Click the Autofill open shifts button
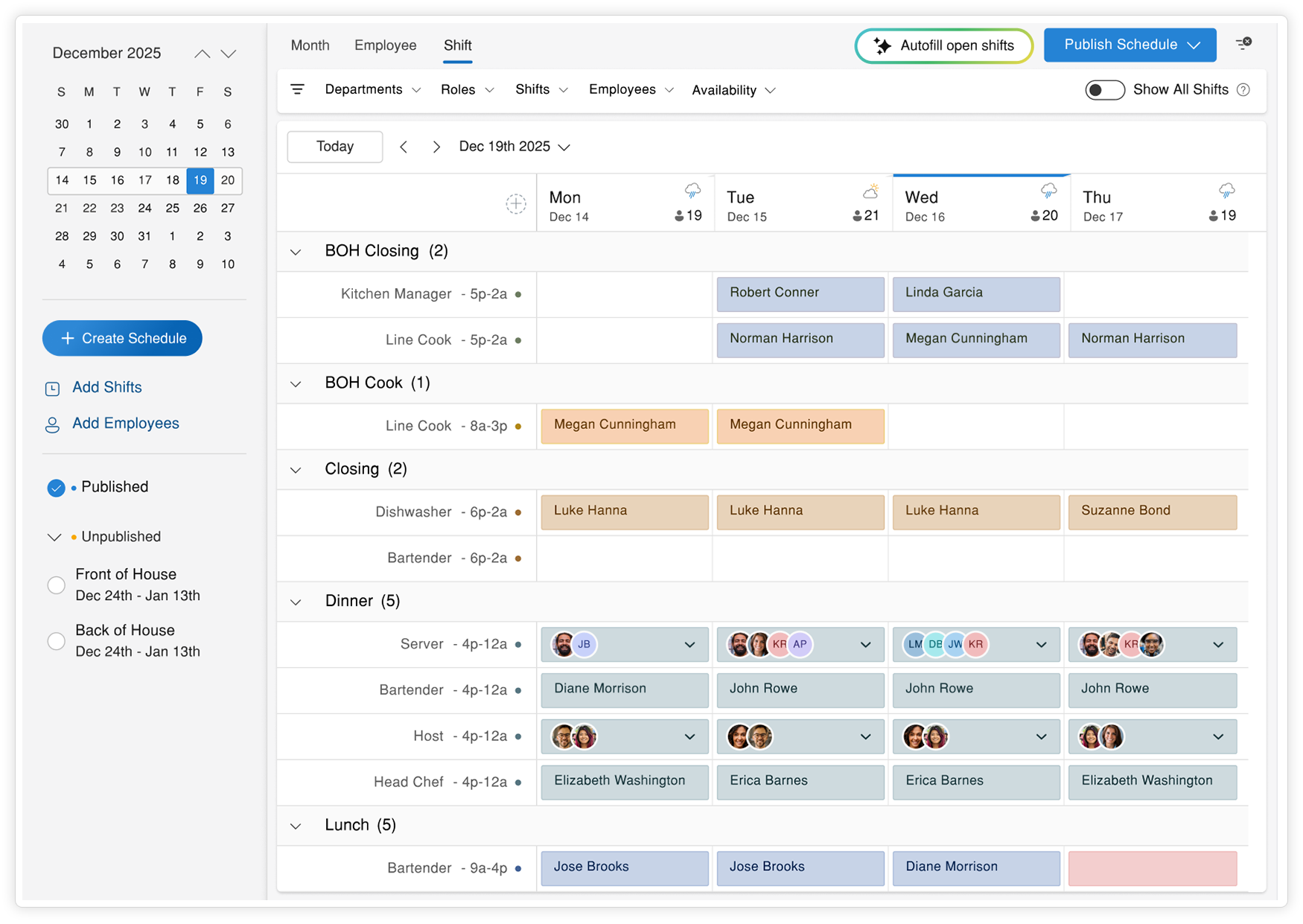The image size is (1303, 924). 943,46
